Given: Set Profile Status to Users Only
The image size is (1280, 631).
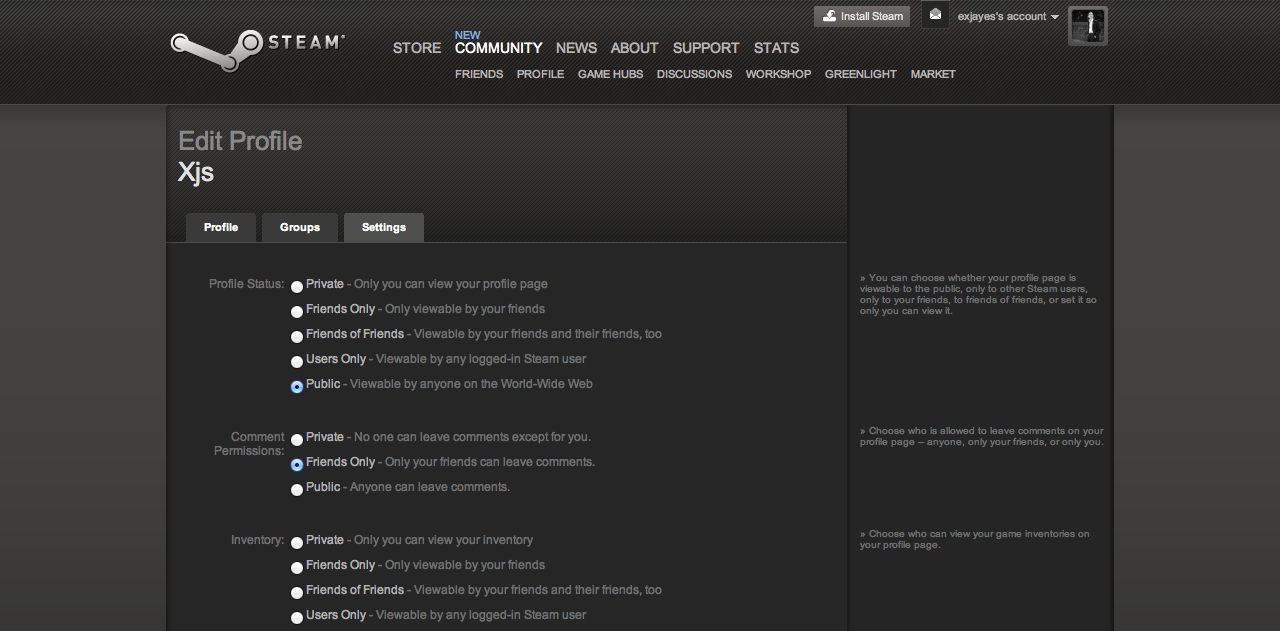Looking at the screenshot, I should [297, 362].
